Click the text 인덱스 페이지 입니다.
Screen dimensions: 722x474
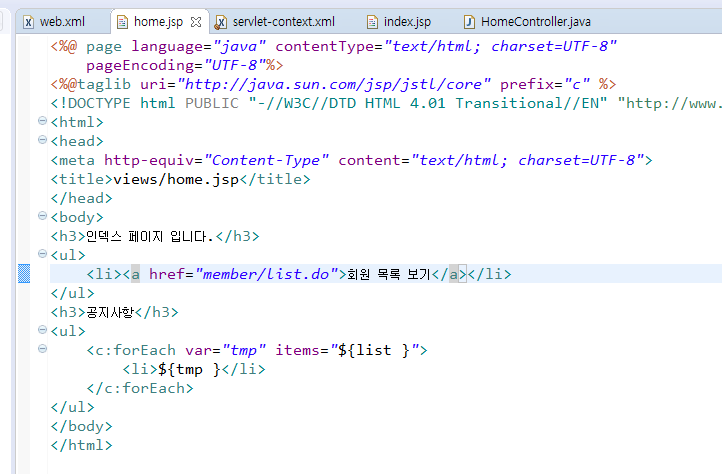pyautogui.click(x=149, y=236)
